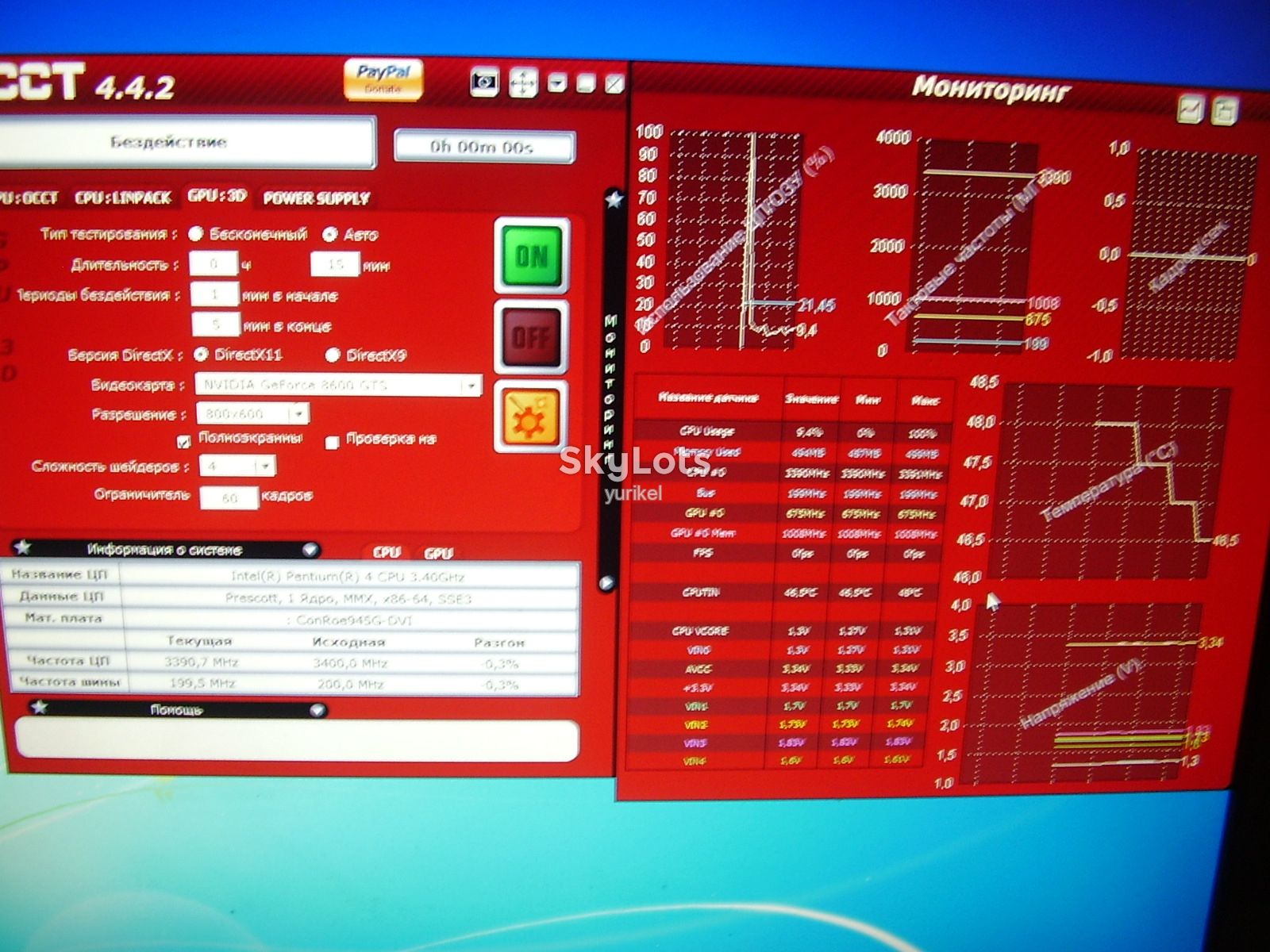Screen dimensions: 1270x952
Task: Collapse the Помощь section
Action: (x=317, y=710)
